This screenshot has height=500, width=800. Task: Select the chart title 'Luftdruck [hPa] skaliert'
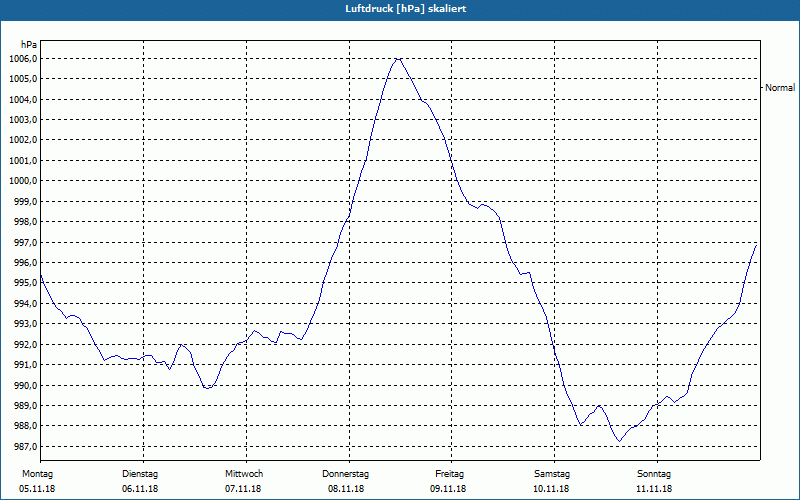click(406, 9)
